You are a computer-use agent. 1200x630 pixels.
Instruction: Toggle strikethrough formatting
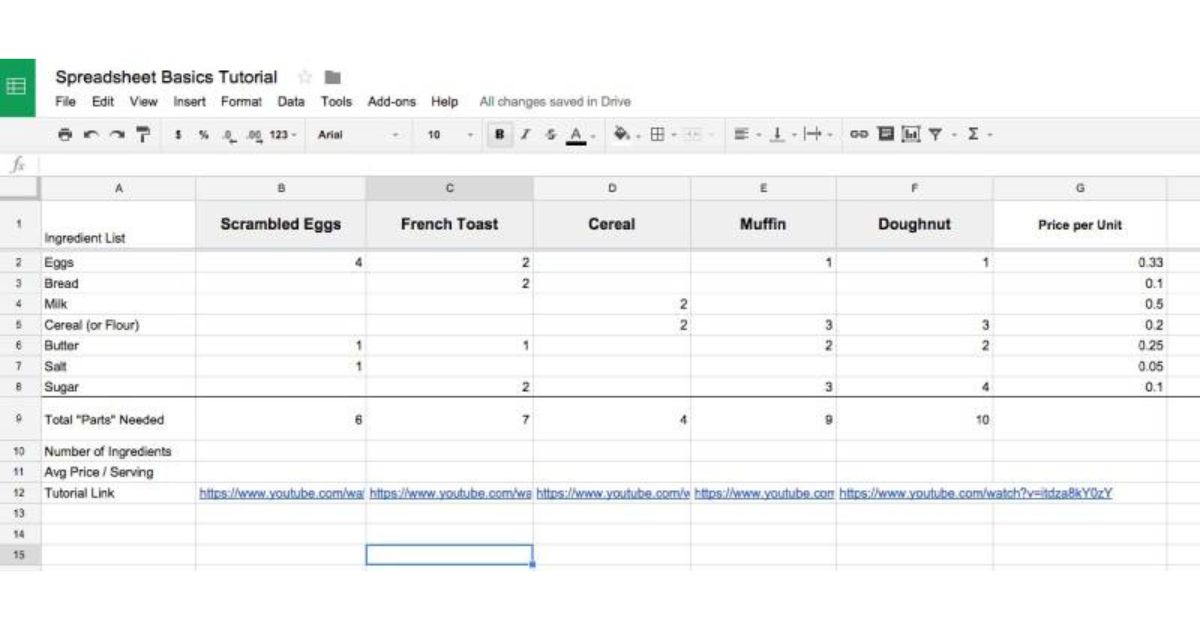click(550, 134)
